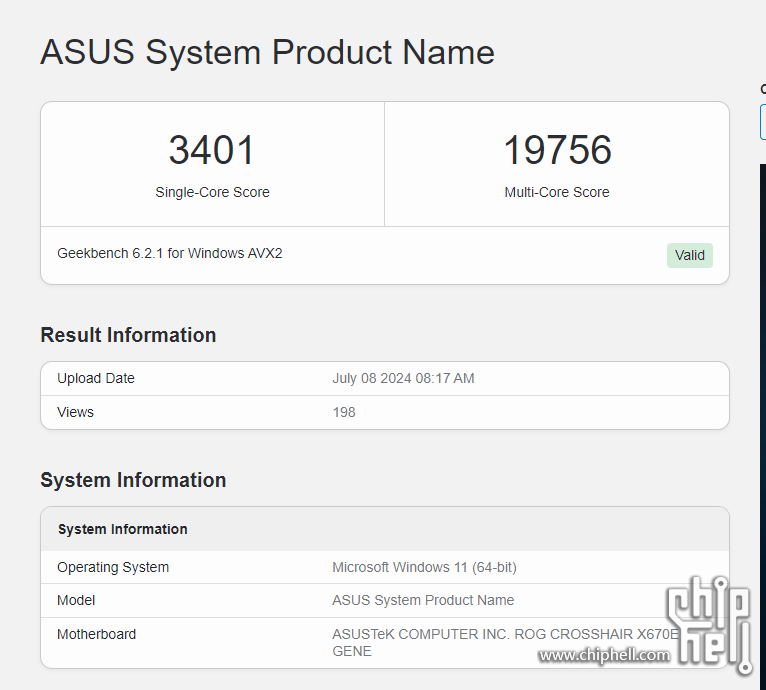Screen dimensions: 766x690
Task: Select the 19756 multi-core score number
Action: point(557,150)
